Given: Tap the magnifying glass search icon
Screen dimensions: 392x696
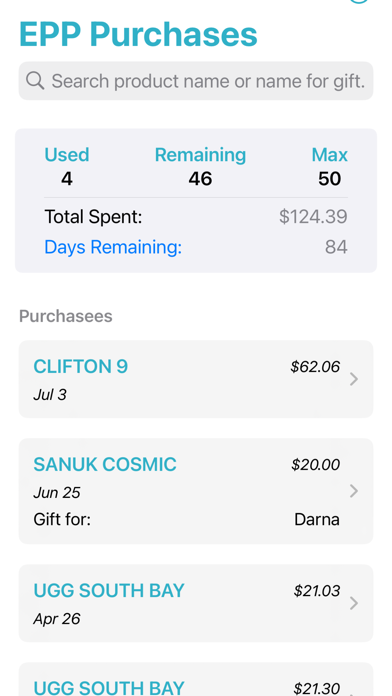Looking at the screenshot, I should [x=35, y=81].
